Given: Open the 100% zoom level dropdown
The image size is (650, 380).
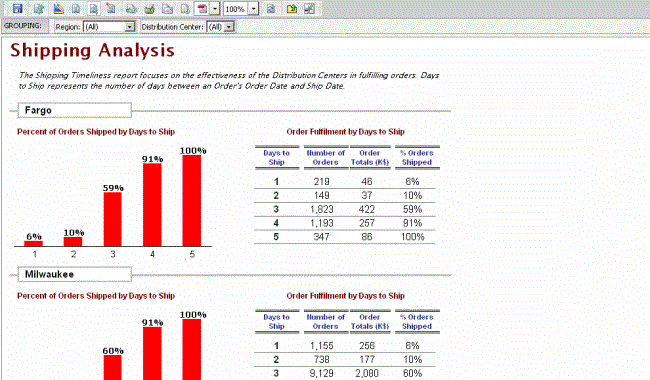Looking at the screenshot, I should (x=254, y=9).
